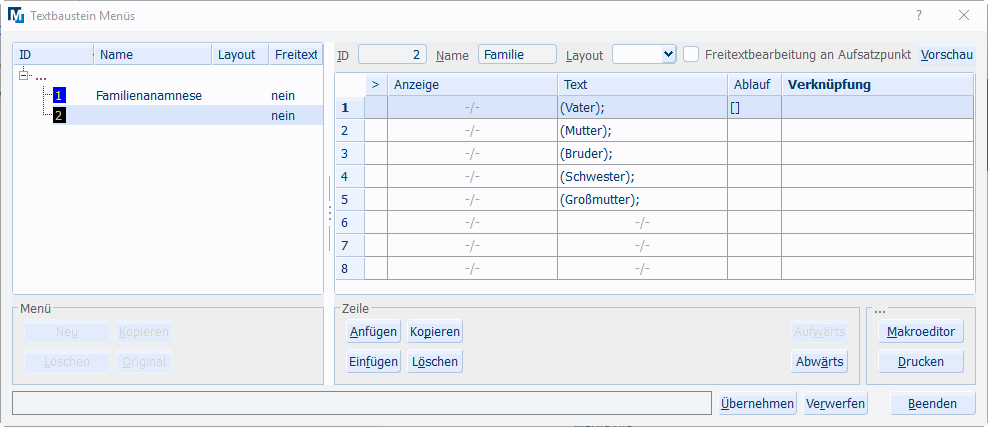Click Kopieren in the Zeile group

click(x=434, y=332)
